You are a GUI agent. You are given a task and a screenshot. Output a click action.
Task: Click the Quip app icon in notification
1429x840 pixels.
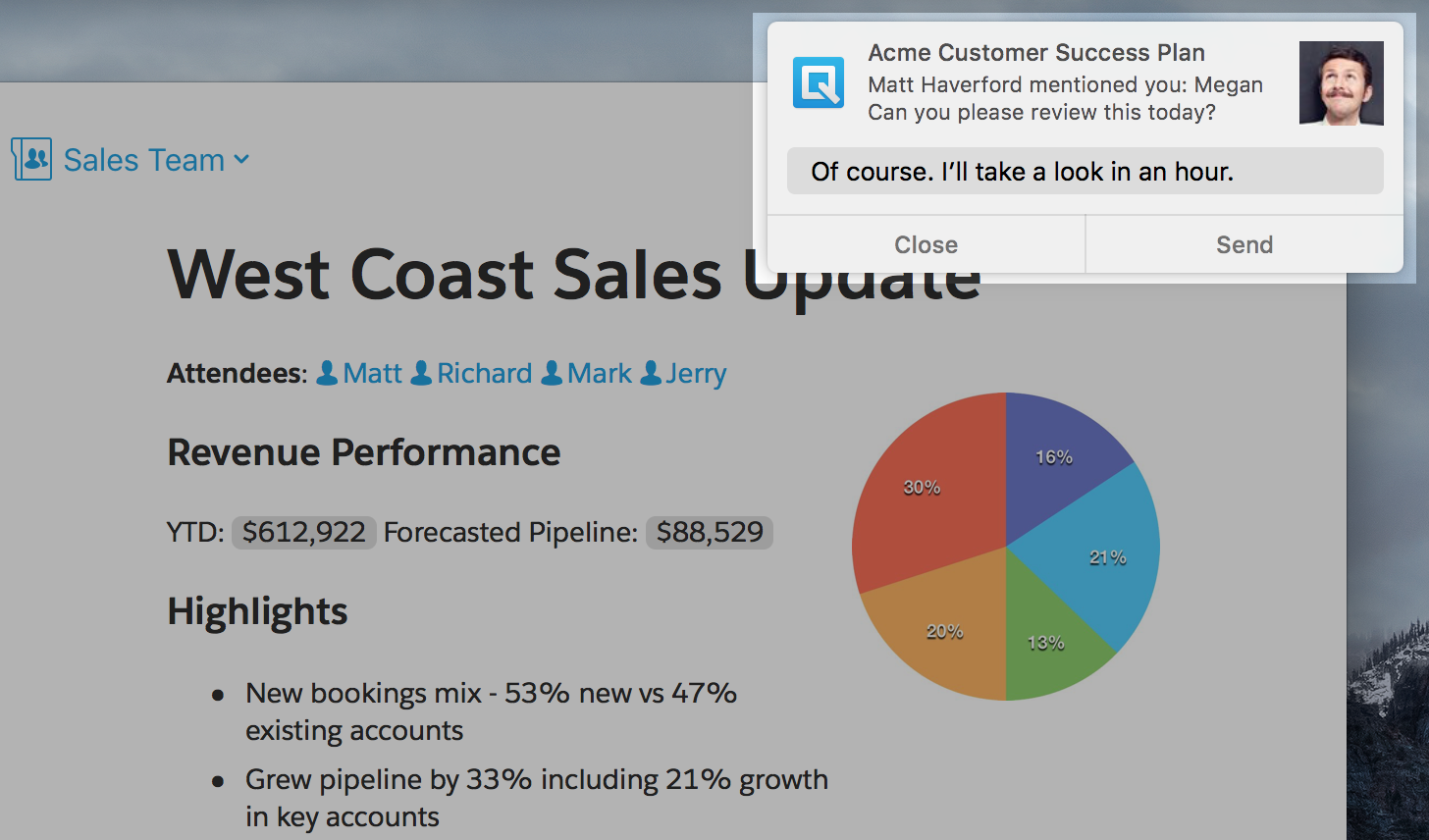(818, 82)
